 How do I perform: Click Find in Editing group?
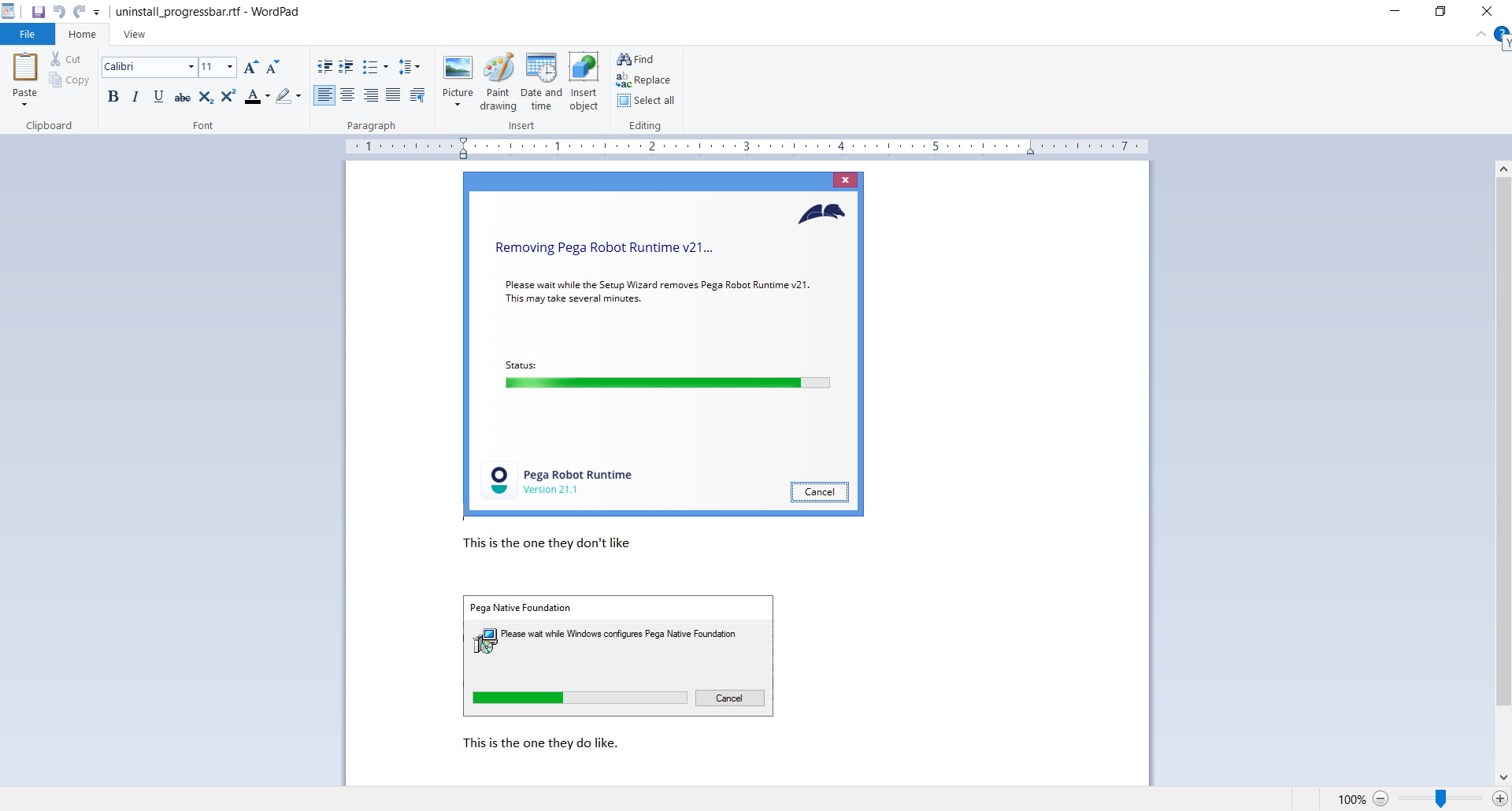635,59
